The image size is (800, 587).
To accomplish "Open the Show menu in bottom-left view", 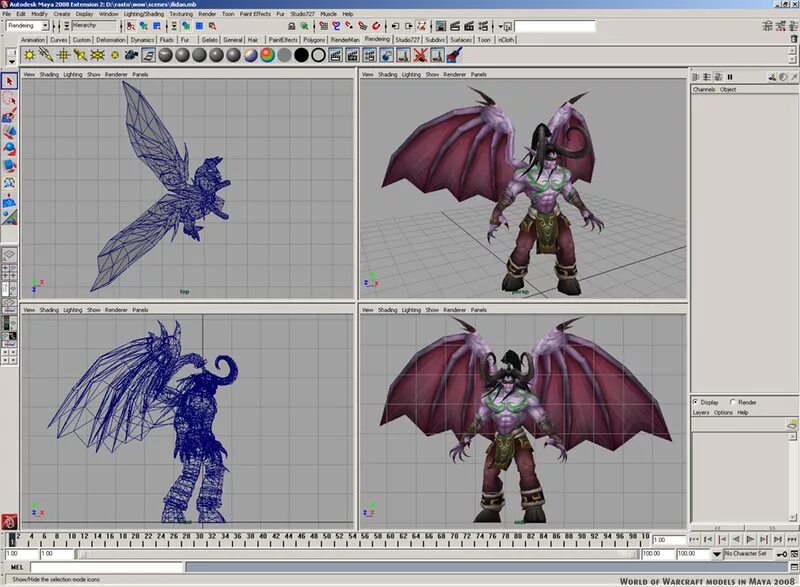I will (x=93, y=310).
